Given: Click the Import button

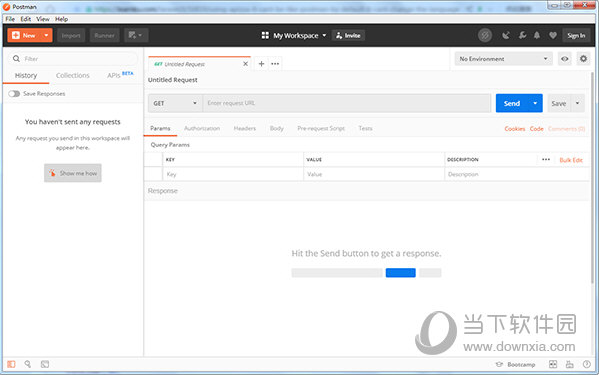Looking at the screenshot, I should [71, 36].
